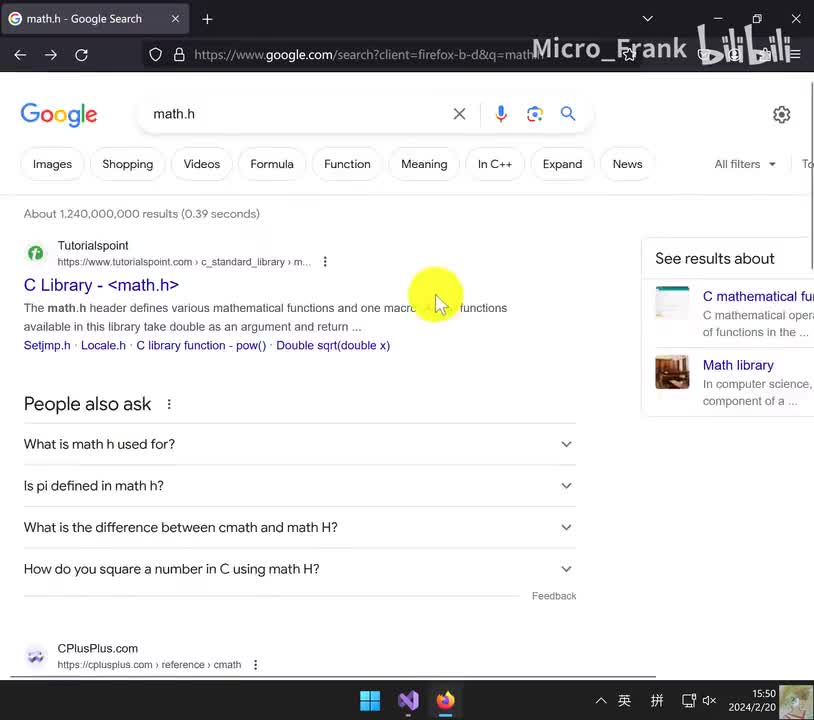Open the clock showing 15:50
The image size is (814, 720).
752,700
